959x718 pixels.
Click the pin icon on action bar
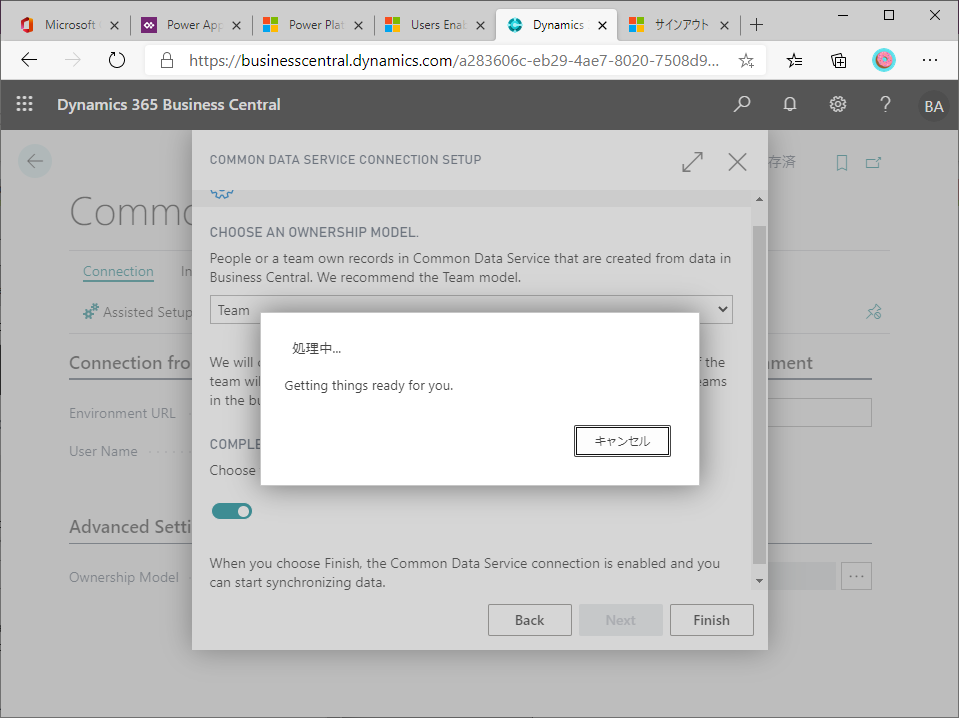click(x=874, y=312)
